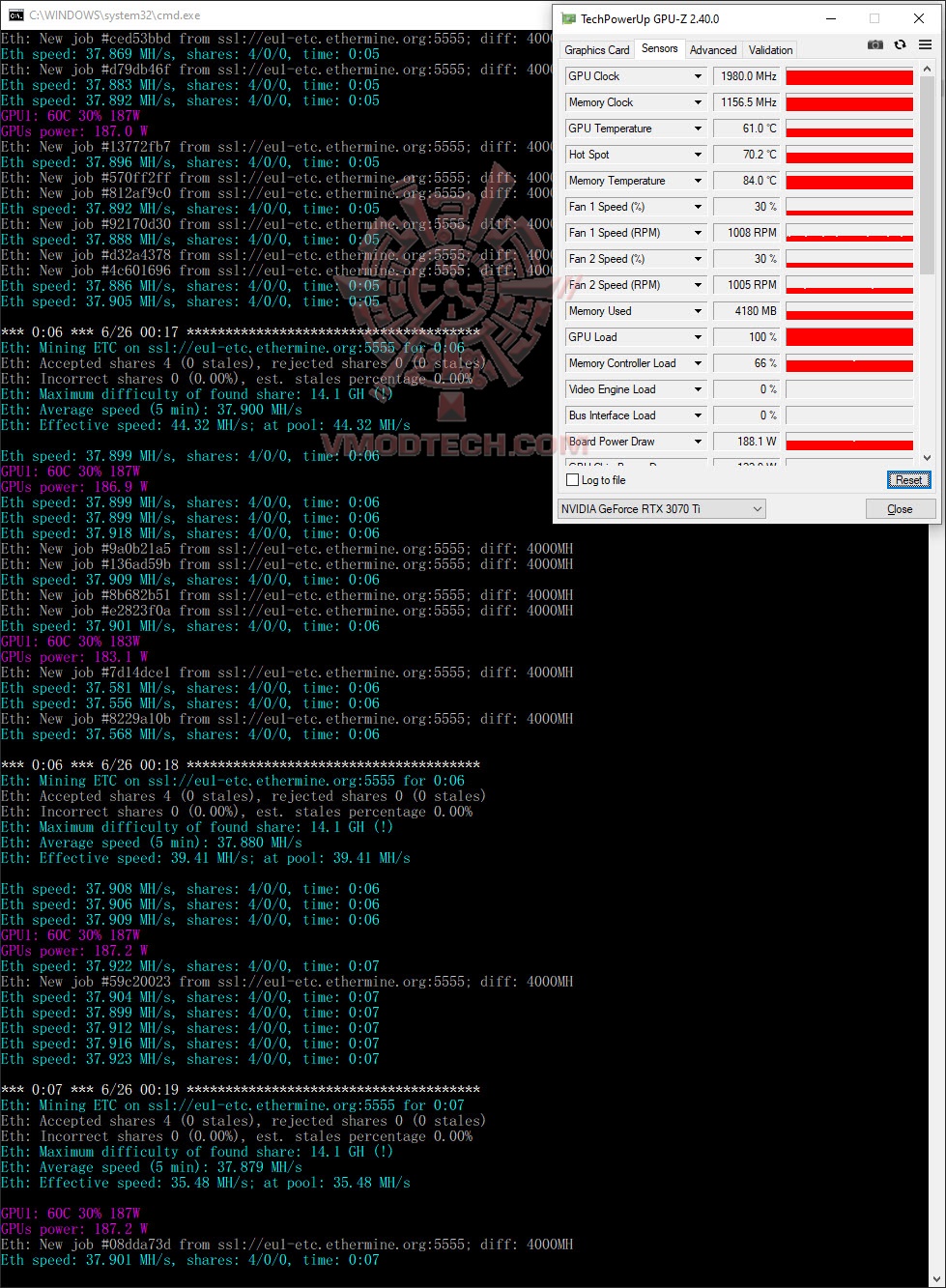The image size is (946, 1288).
Task: Open the Memory Used sensor dropdown
Action: pyautogui.click(x=698, y=311)
